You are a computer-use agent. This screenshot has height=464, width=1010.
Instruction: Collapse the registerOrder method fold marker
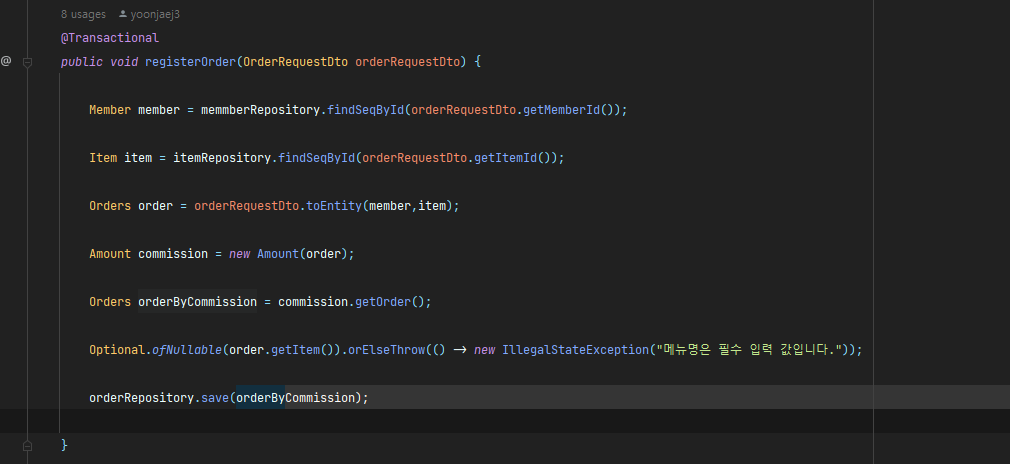point(28,63)
